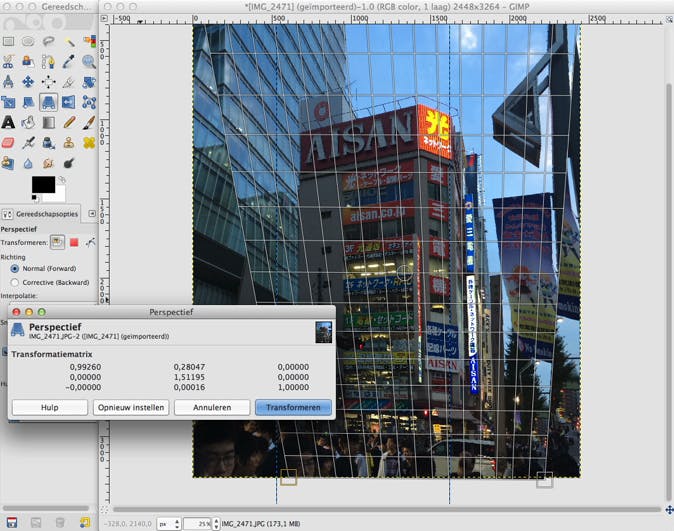Select the Flip tool
This screenshot has height=531, width=674.
click(x=69, y=102)
